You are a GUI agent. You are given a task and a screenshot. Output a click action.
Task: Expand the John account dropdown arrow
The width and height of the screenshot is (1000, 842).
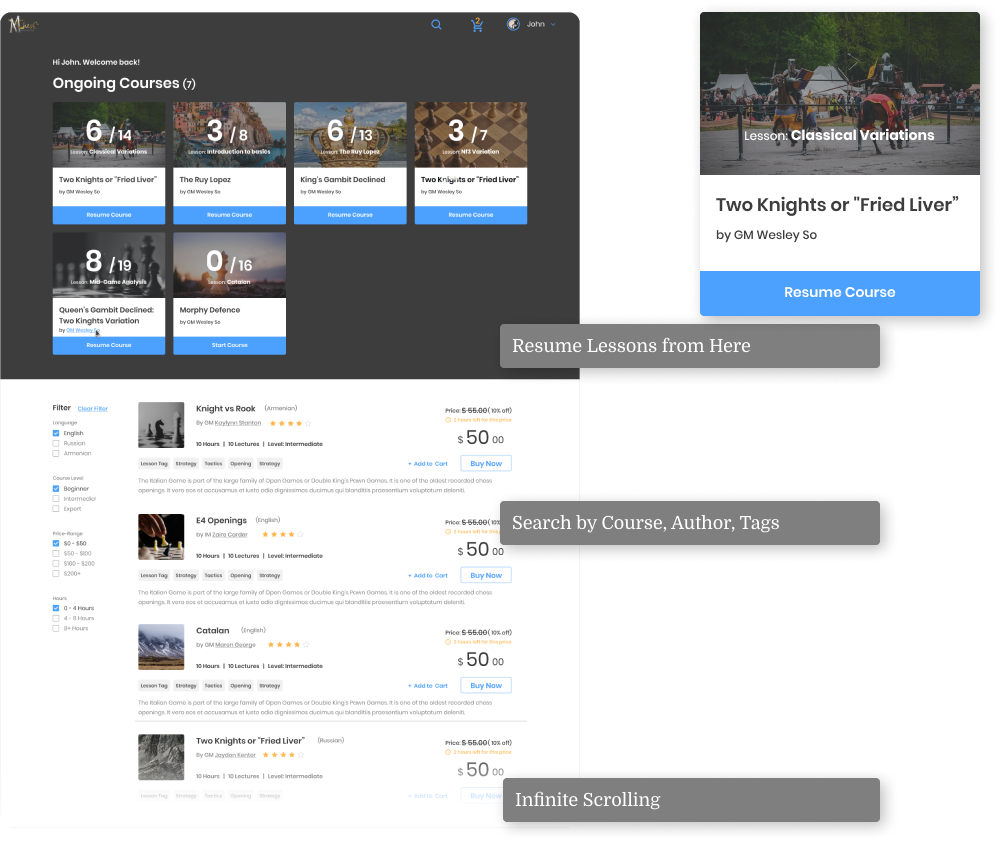coord(553,25)
